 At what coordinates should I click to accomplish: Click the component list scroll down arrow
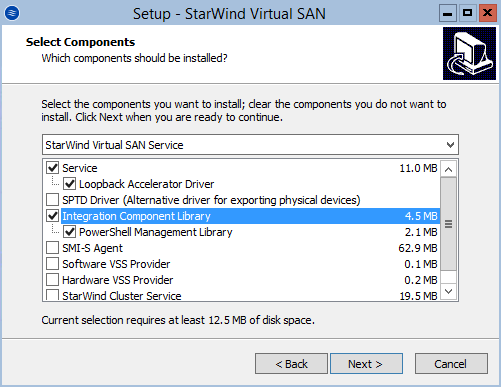point(449,292)
